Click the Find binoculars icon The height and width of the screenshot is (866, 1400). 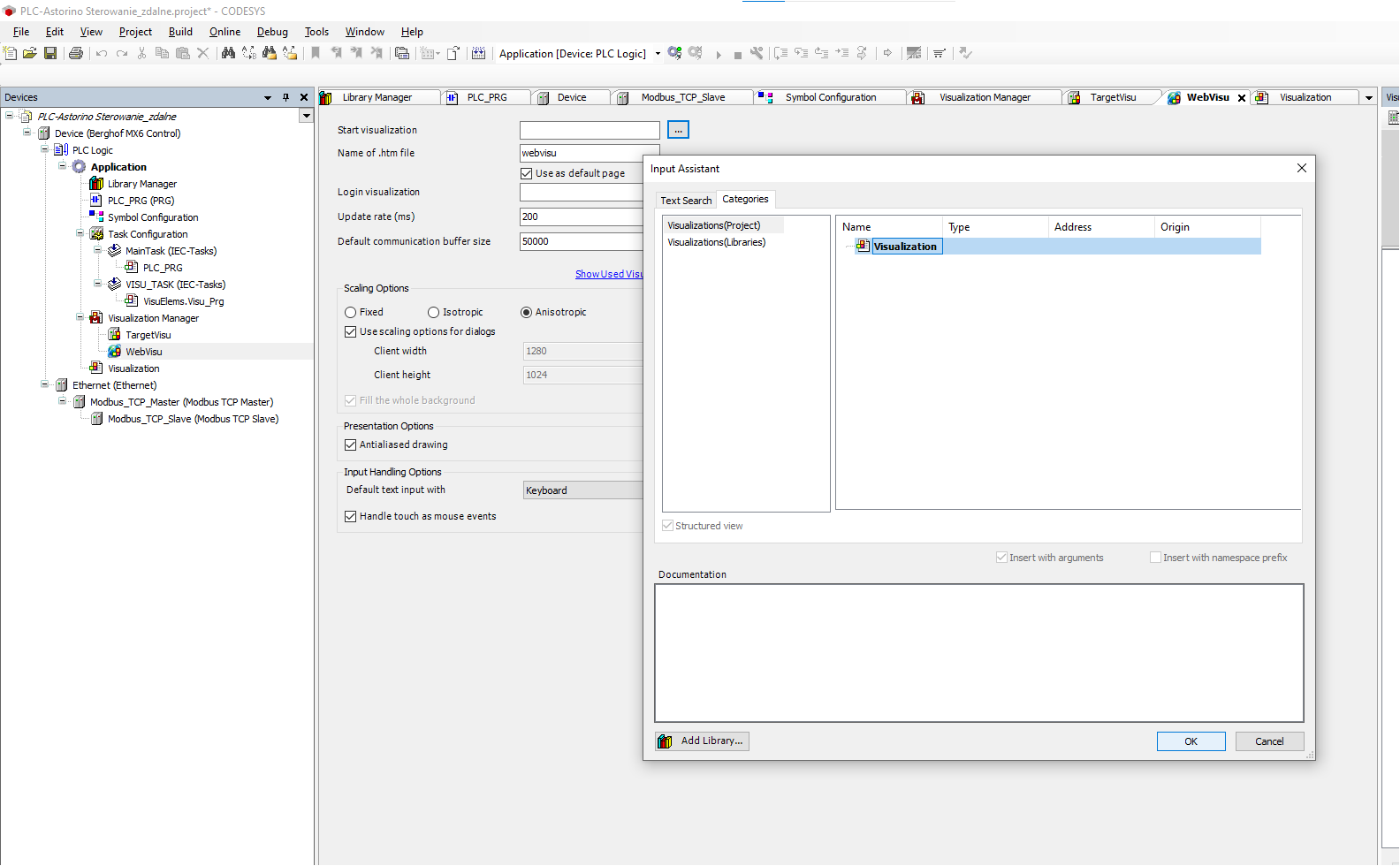point(228,53)
